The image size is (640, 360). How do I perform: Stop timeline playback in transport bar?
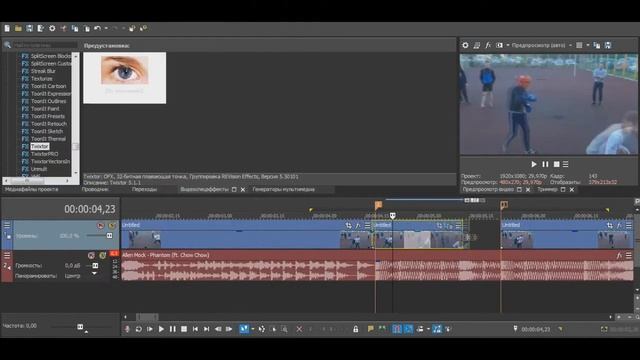184,329
